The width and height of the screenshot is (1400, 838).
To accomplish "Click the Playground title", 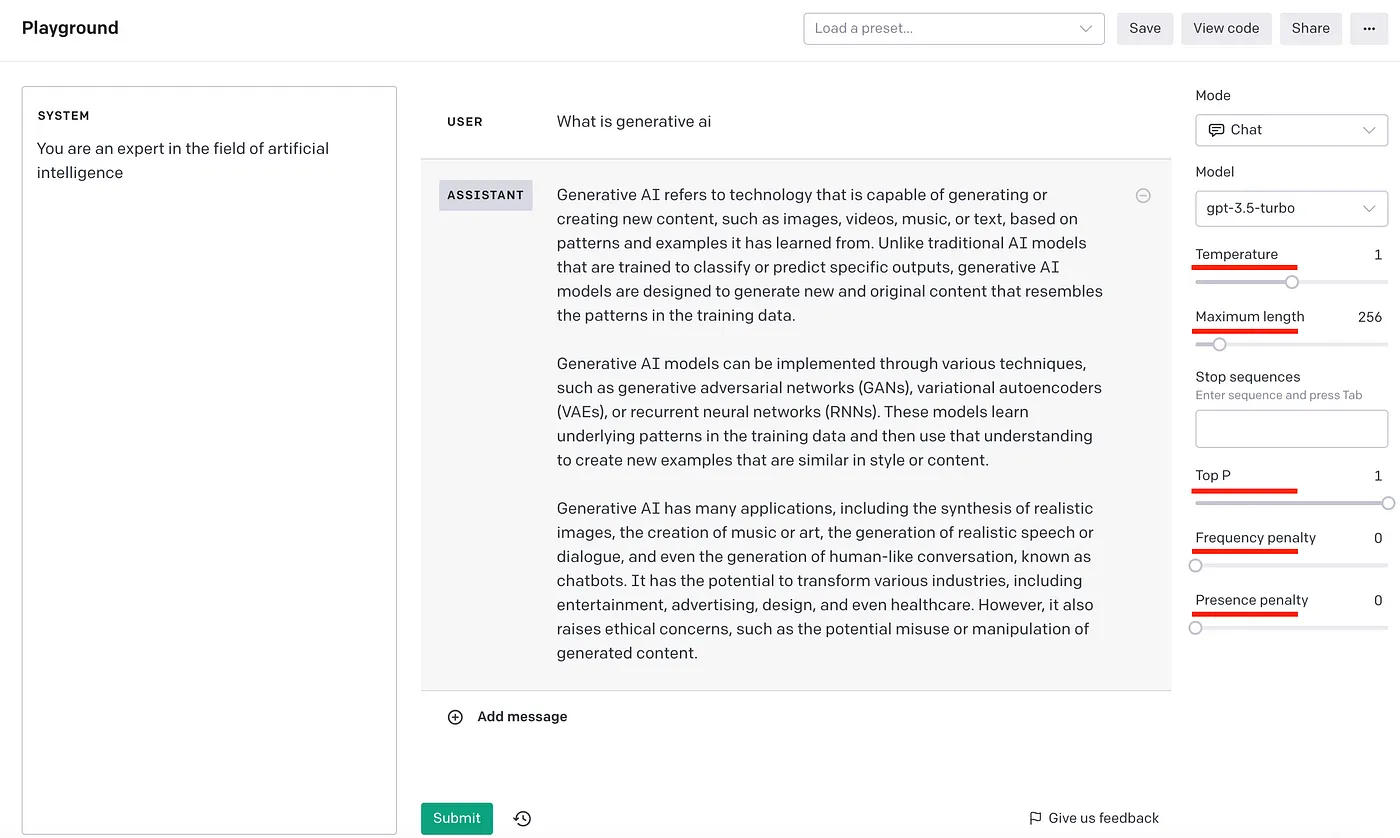I will point(70,28).
